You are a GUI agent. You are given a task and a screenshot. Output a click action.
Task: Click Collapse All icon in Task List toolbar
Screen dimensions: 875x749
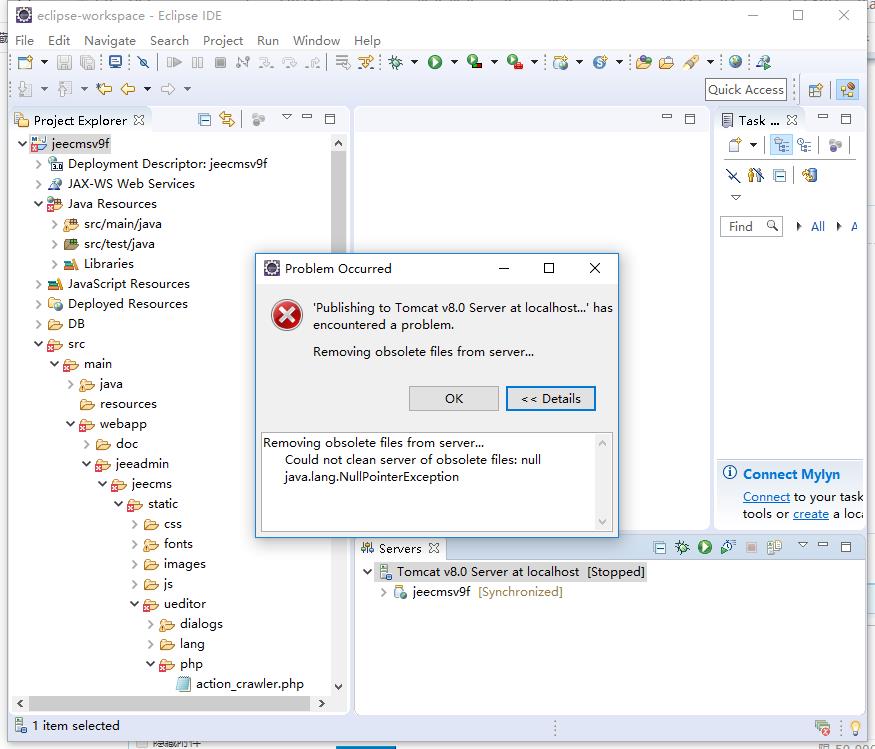tap(779, 176)
